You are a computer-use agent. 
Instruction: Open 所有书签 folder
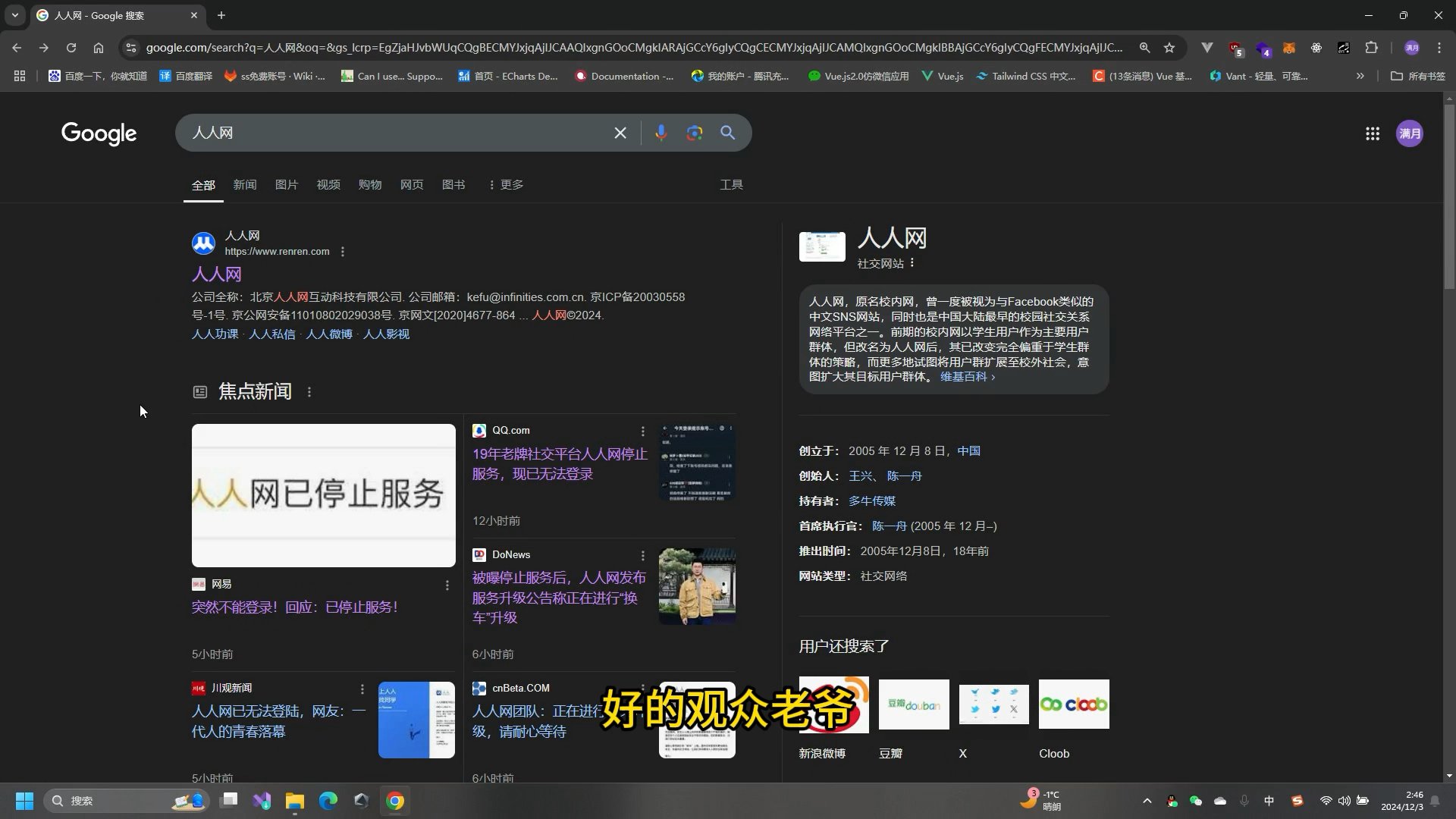(1418, 76)
